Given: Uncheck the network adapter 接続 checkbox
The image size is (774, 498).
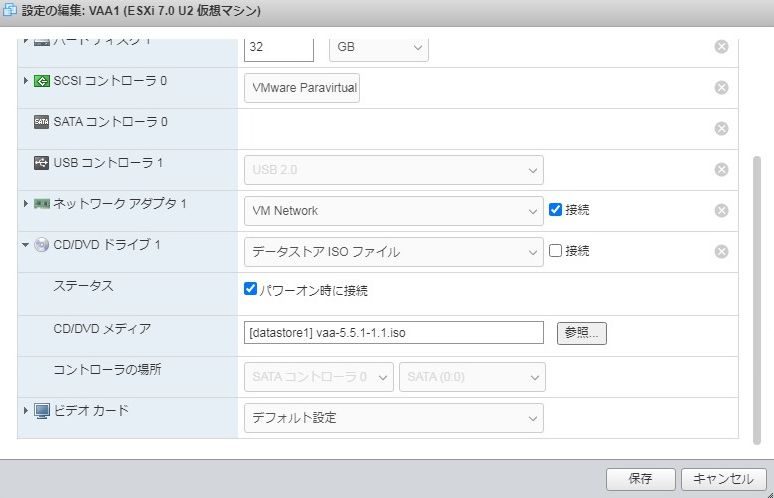Looking at the screenshot, I should coord(555,209).
